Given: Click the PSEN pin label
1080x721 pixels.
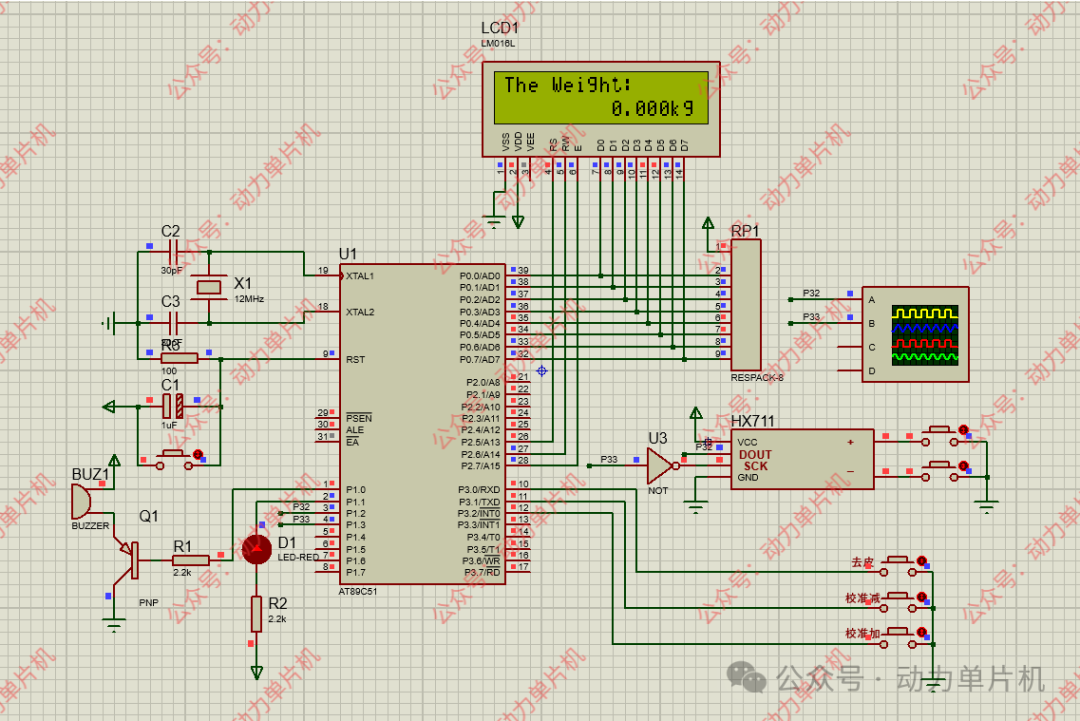Looking at the screenshot, I should [359, 418].
